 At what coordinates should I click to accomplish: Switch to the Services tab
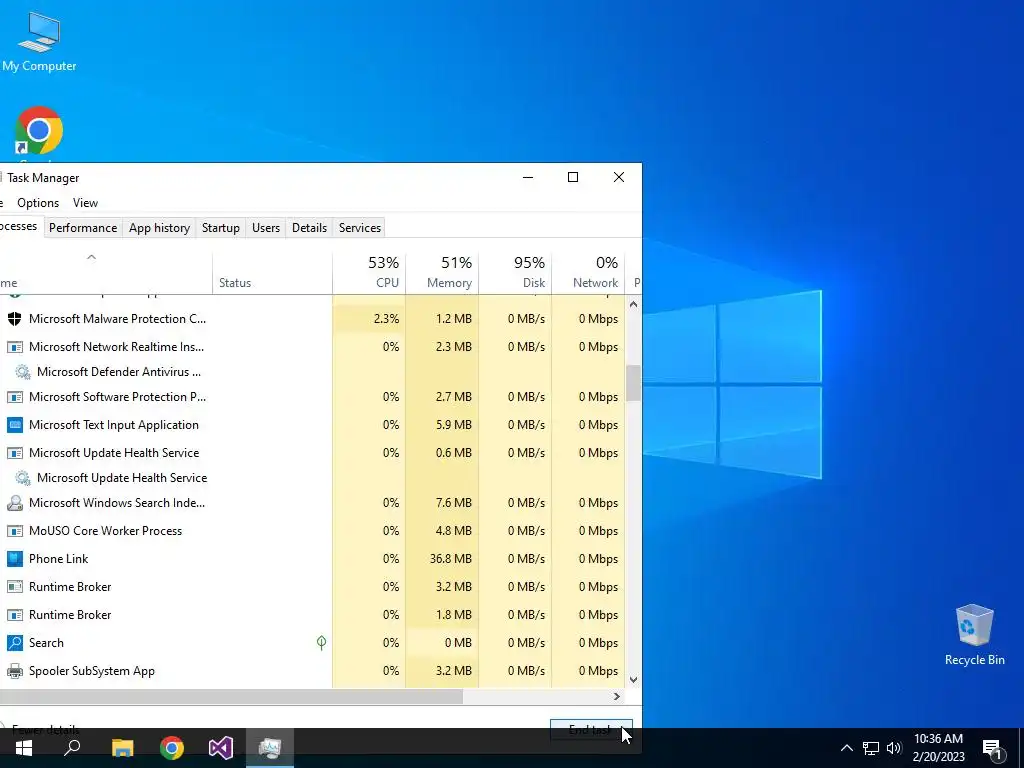point(359,228)
